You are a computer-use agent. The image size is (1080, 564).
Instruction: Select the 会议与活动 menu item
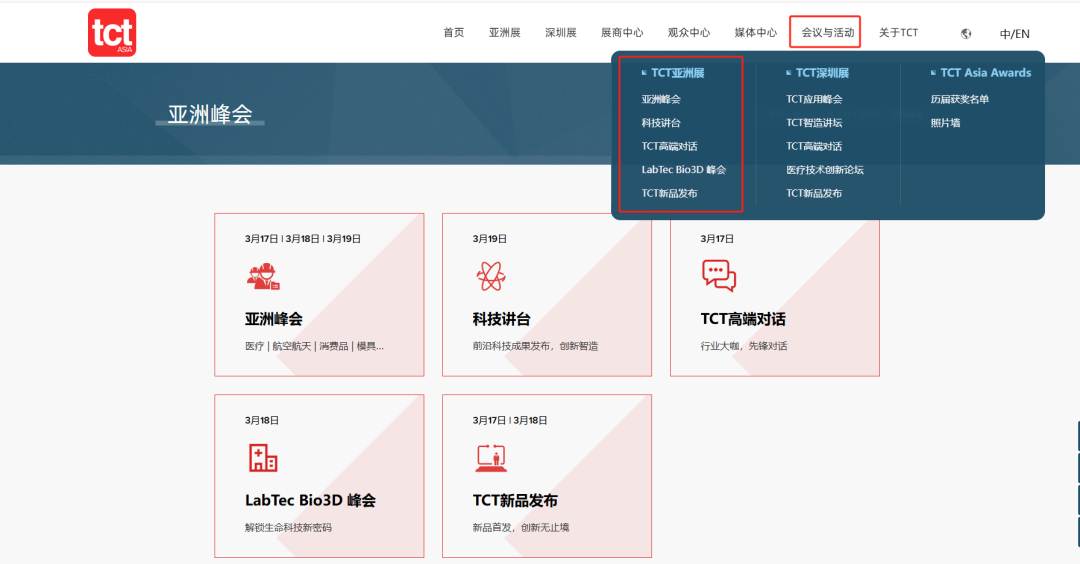(x=827, y=32)
